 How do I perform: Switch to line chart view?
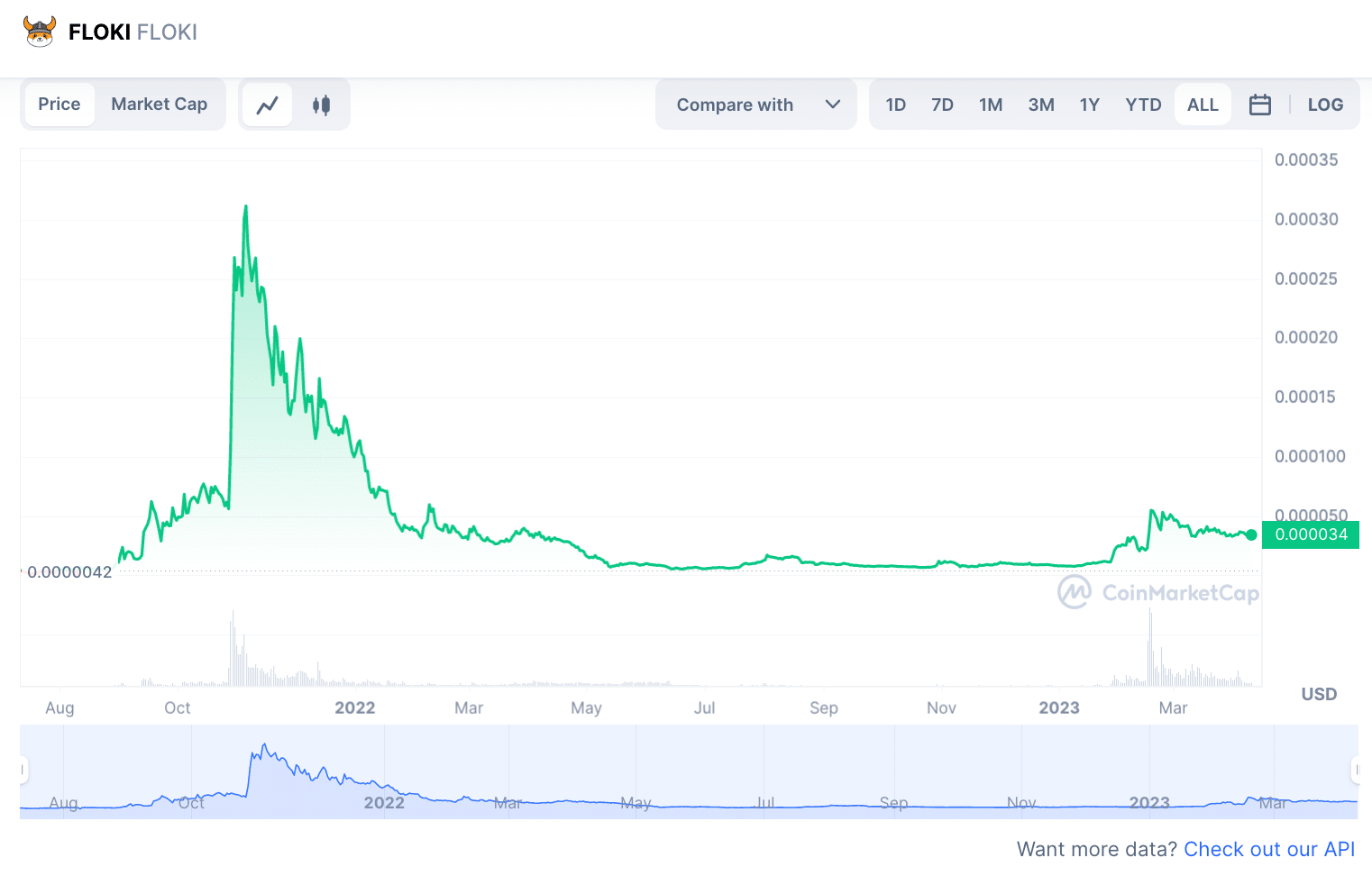(x=267, y=105)
